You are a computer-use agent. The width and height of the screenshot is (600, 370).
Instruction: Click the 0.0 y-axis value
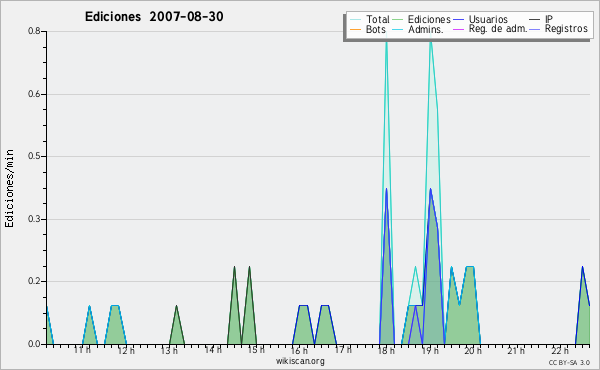click(x=34, y=344)
